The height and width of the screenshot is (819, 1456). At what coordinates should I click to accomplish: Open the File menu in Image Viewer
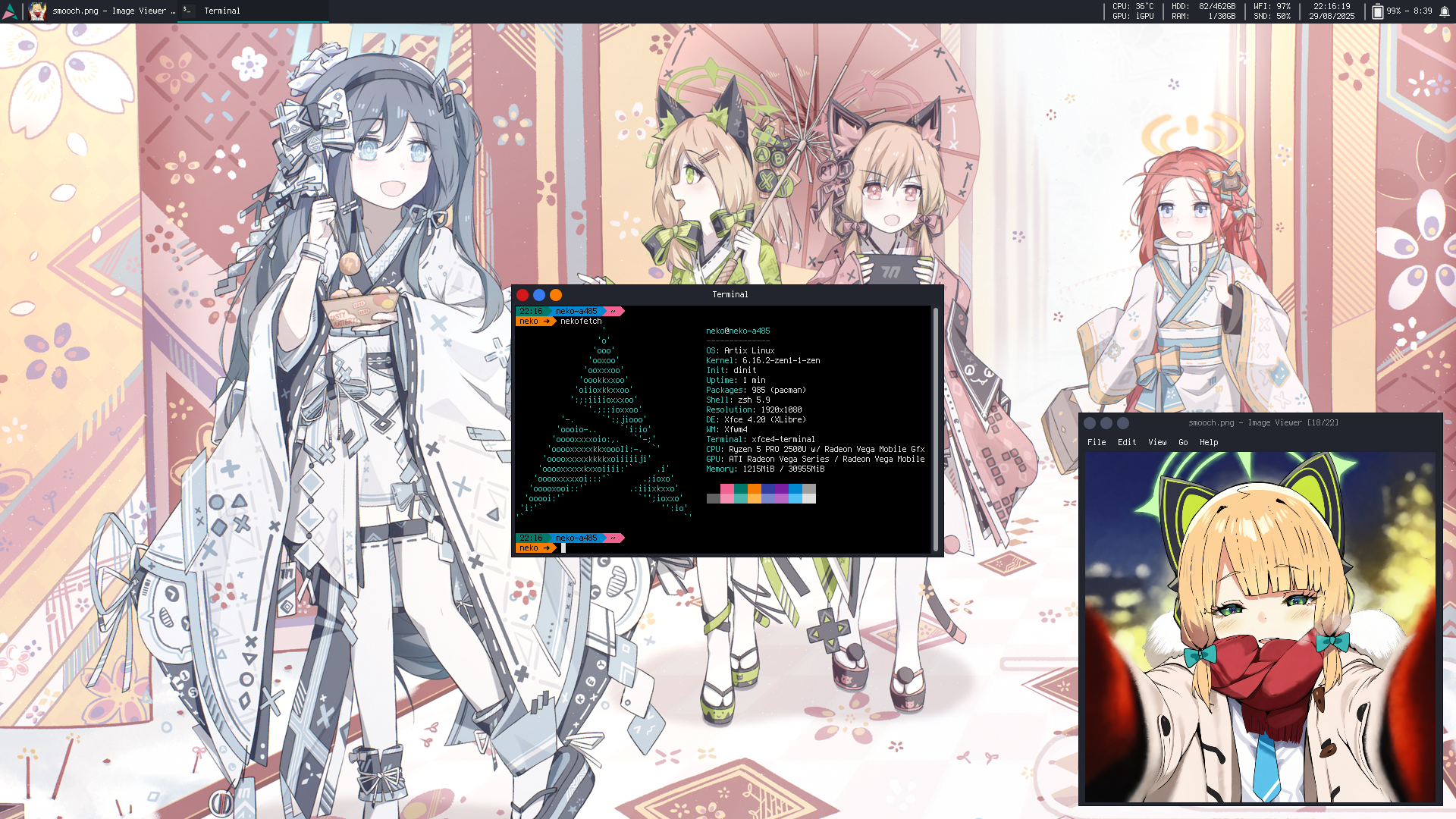[1097, 443]
